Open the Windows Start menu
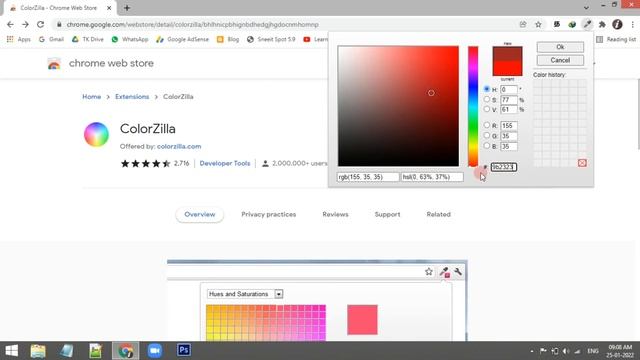The image size is (640, 360). [11, 351]
